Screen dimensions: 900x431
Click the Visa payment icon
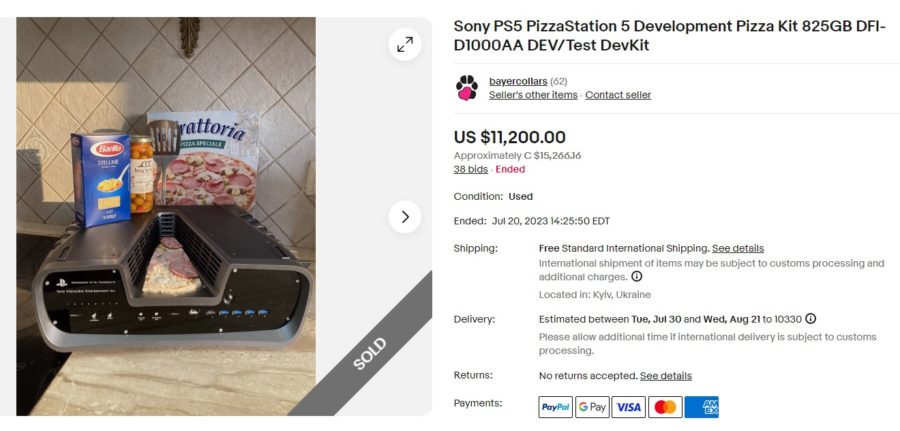click(628, 407)
